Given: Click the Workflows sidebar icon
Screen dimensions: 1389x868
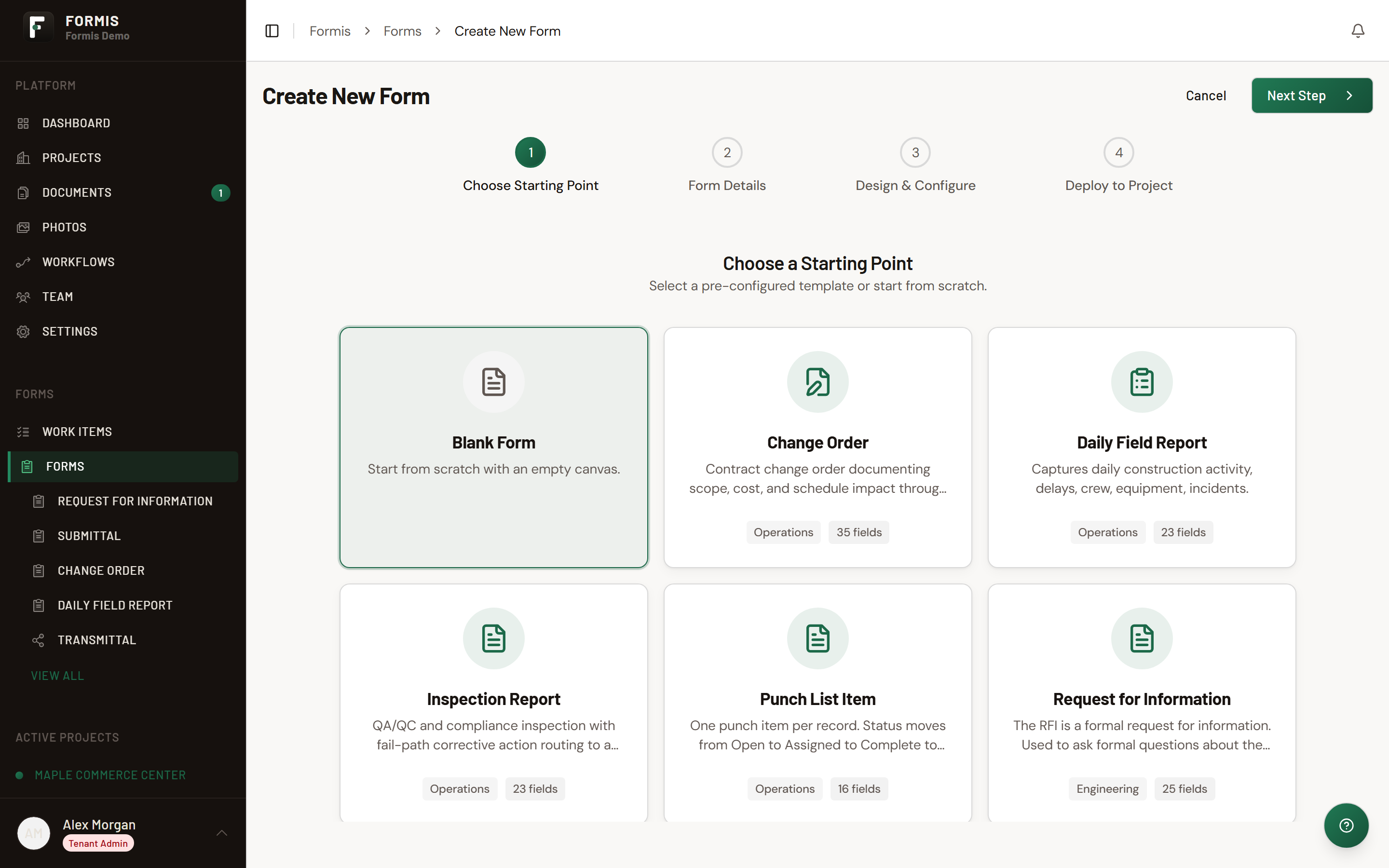Looking at the screenshot, I should pyautogui.click(x=23, y=262).
